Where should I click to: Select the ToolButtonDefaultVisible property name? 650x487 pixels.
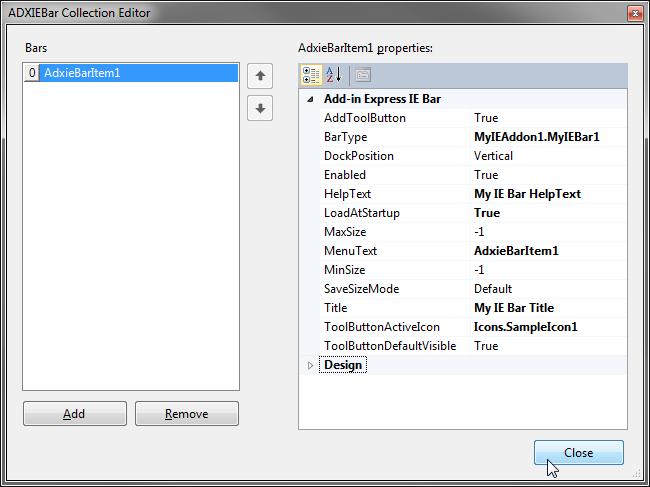point(390,346)
